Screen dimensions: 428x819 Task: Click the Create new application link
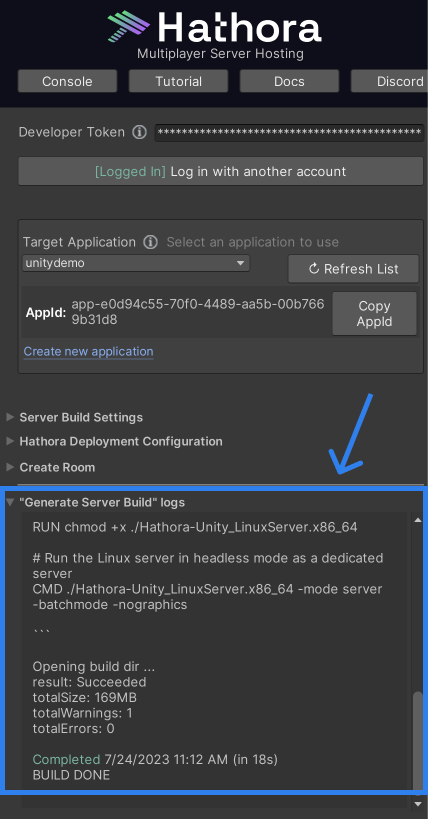(x=88, y=352)
